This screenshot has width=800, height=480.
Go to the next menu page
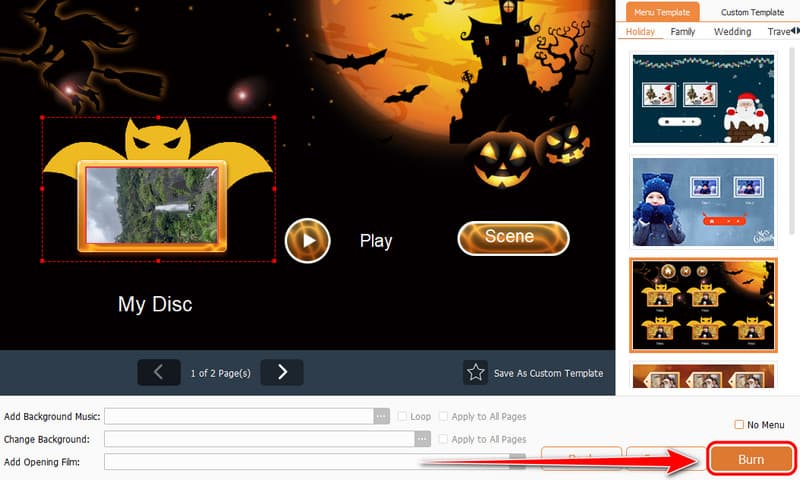tap(282, 372)
